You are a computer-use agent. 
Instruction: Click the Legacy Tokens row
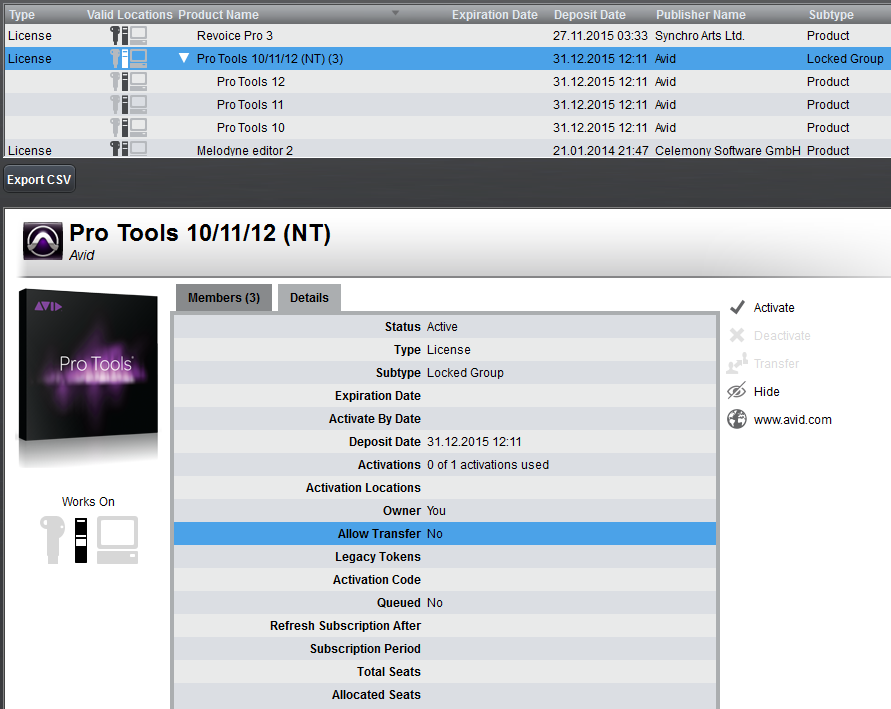tap(445, 557)
